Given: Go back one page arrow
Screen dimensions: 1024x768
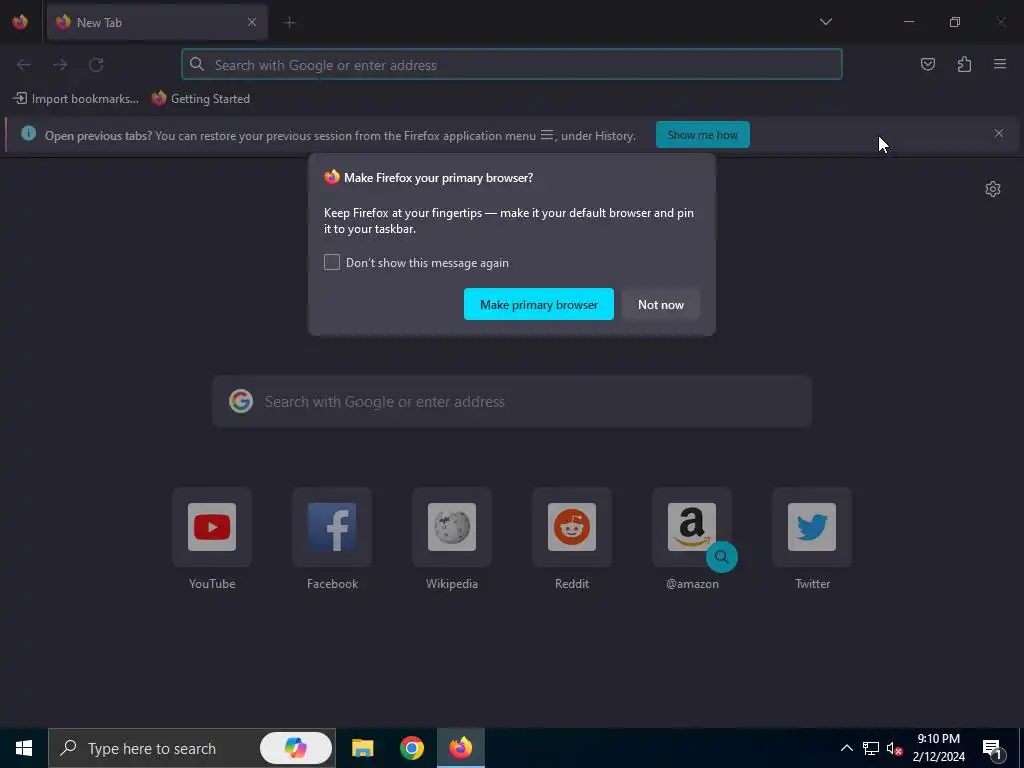Looking at the screenshot, I should point(24,65).
